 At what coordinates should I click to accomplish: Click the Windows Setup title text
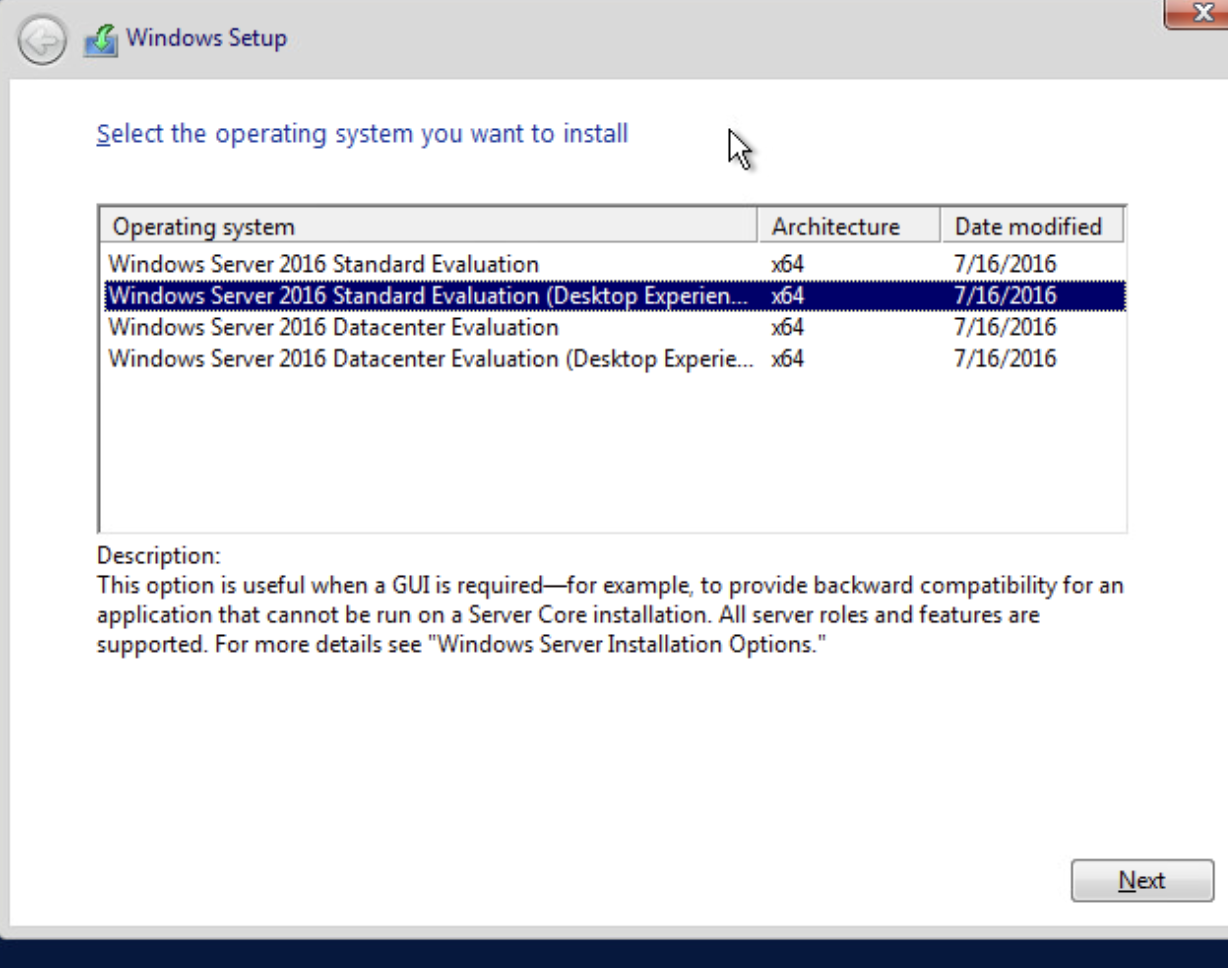click(206, 39)
